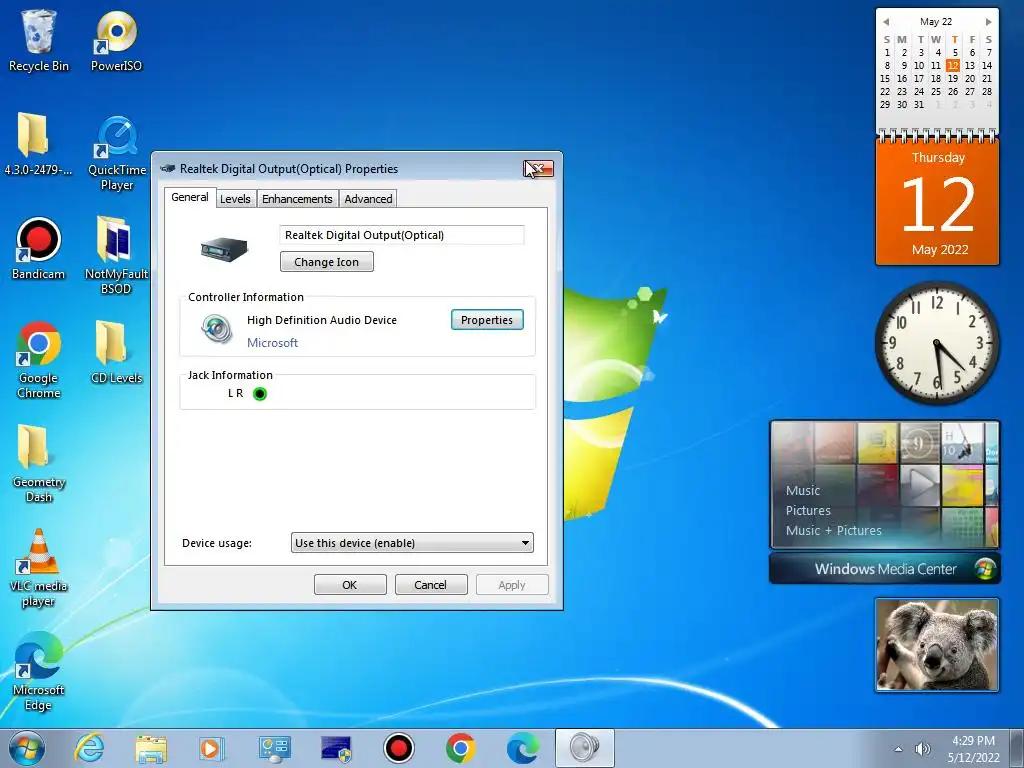Screen dimensions: 1024x768
Task: Select the NotMyFault BSOD folder icon
Action: point(116,255)
